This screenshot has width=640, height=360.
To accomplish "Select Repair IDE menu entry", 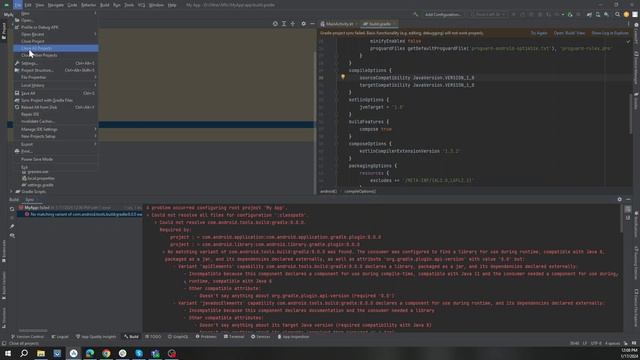I will (56, 114).
